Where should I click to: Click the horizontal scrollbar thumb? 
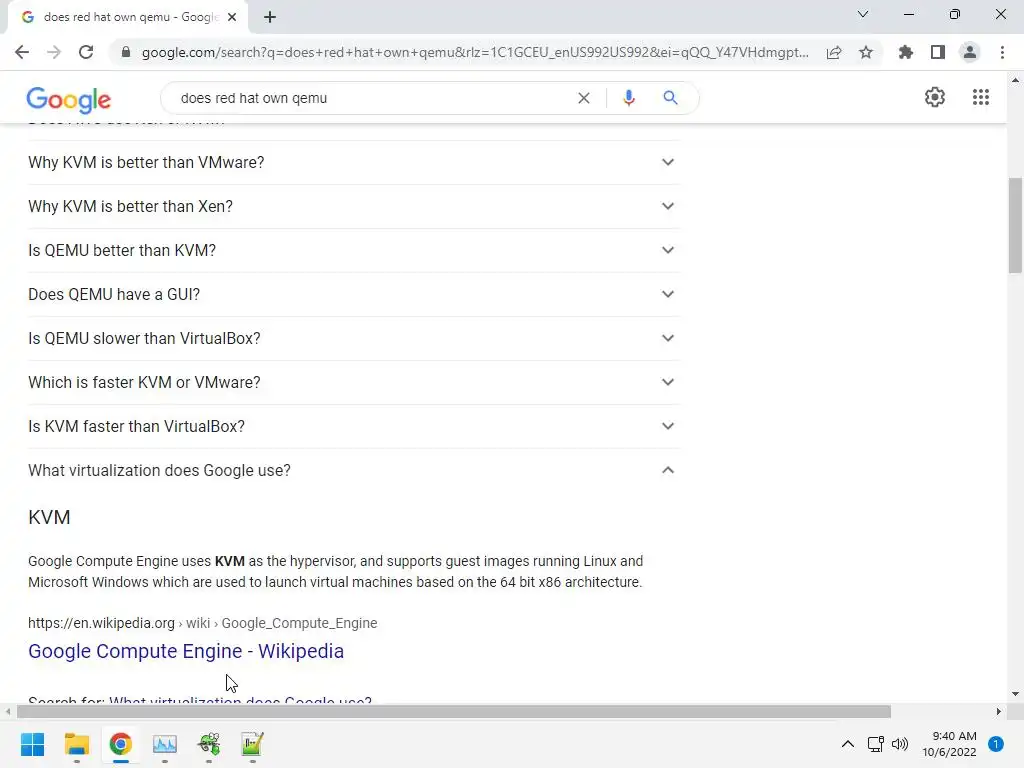click(x=454, y=711)
